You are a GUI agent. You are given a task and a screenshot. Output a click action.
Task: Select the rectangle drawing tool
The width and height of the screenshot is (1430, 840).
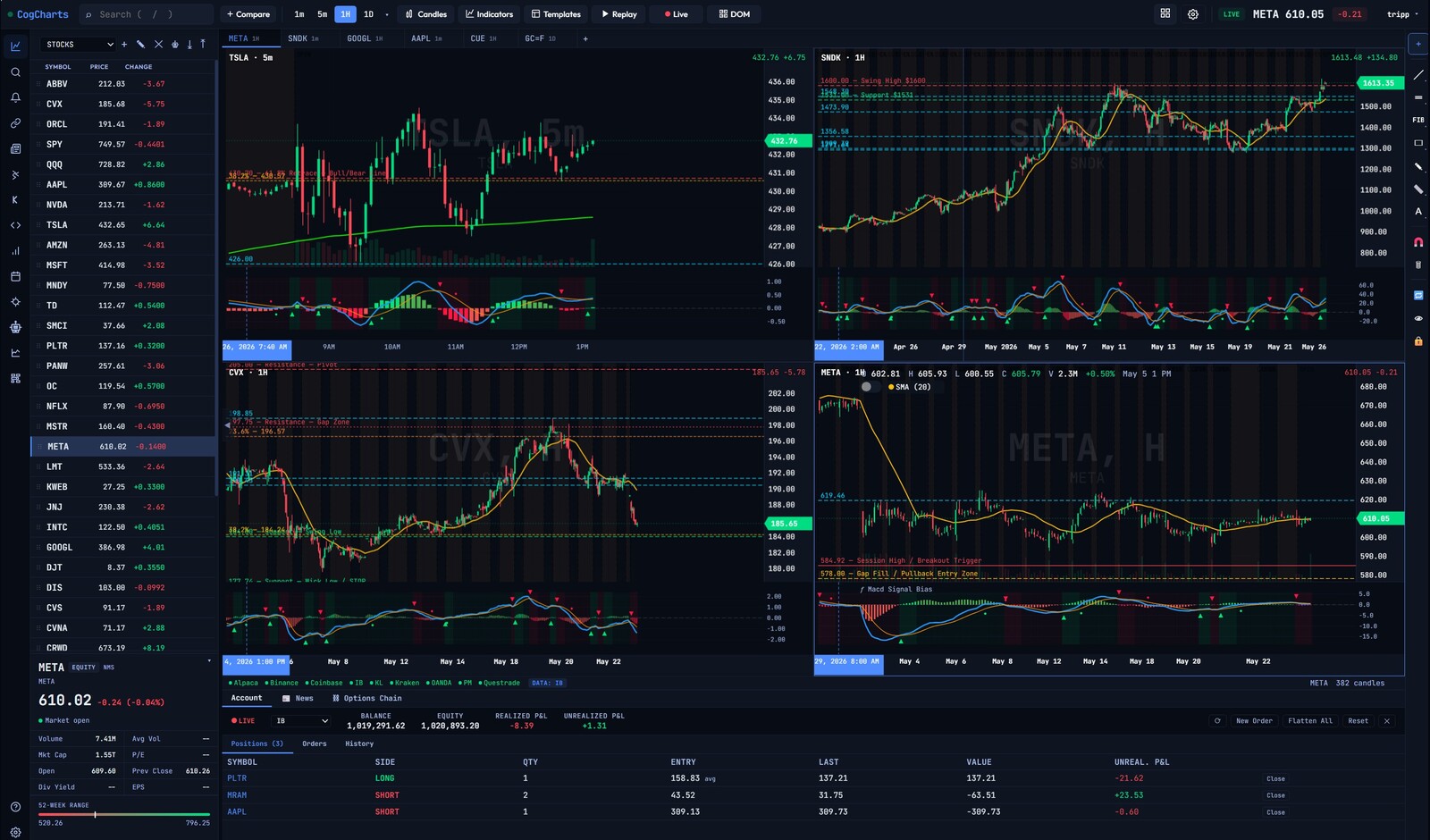[1418, 143]
